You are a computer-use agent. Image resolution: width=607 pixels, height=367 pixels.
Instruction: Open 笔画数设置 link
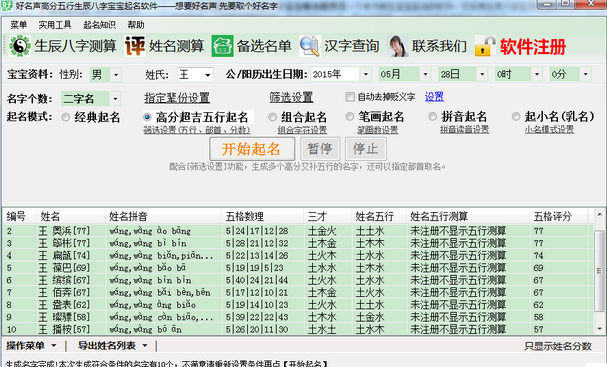pyautogui.click(x=377, y=130)
